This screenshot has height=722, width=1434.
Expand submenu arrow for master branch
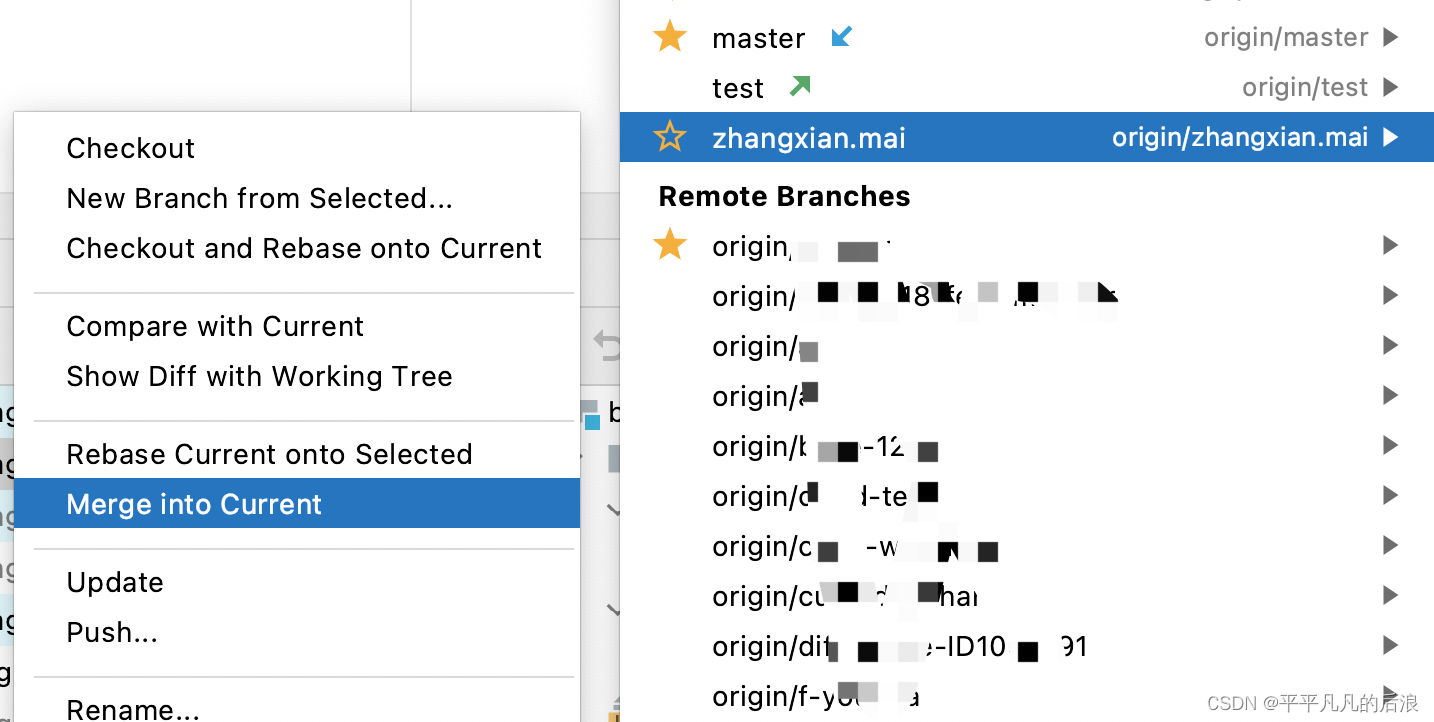pos(1390,38)
